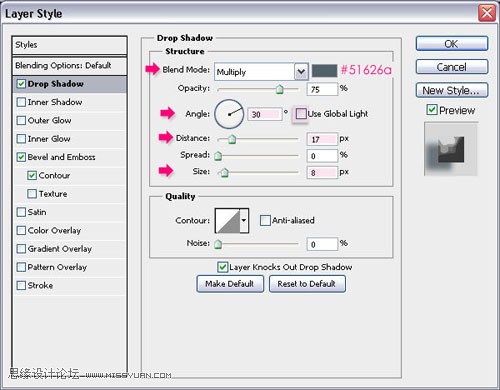The width and height of the screenshot is (500, 390).
Task: Disable the Preview checkbox
Action: pos(432,110)
